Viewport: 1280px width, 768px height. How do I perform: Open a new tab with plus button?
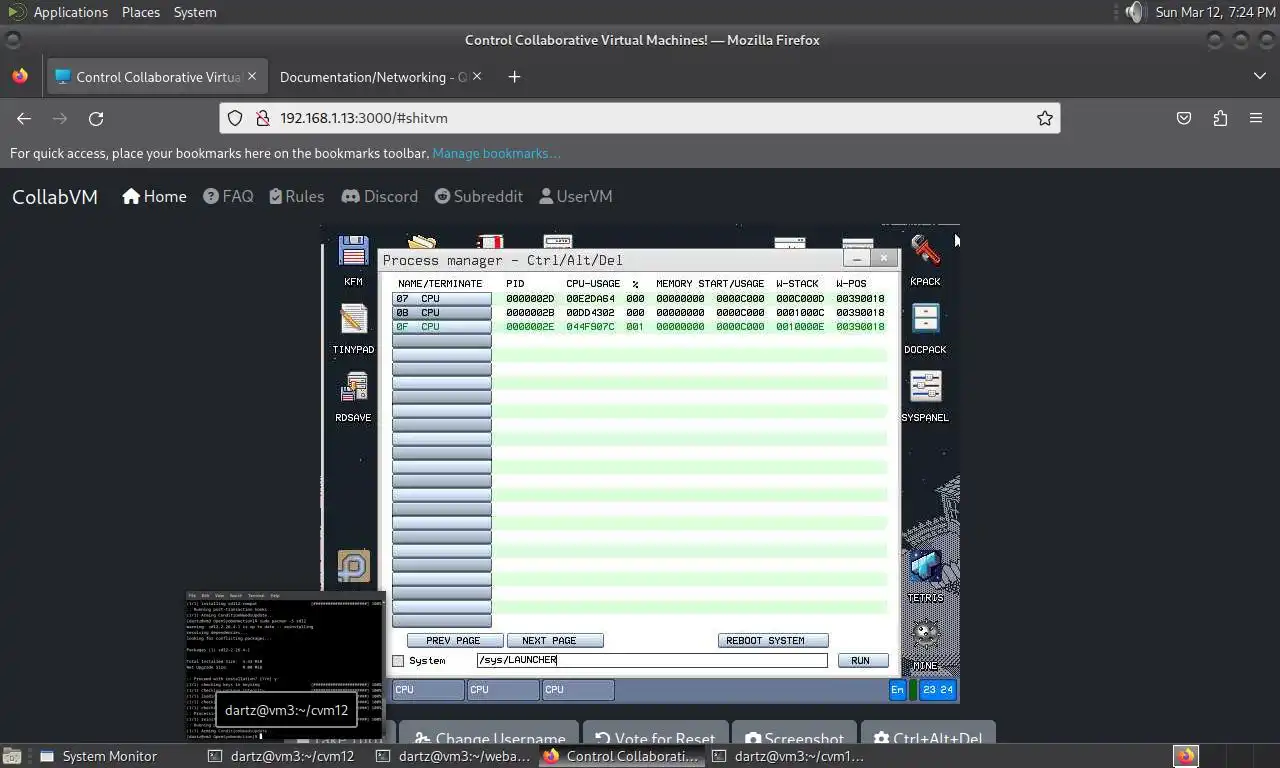point(514,77)
